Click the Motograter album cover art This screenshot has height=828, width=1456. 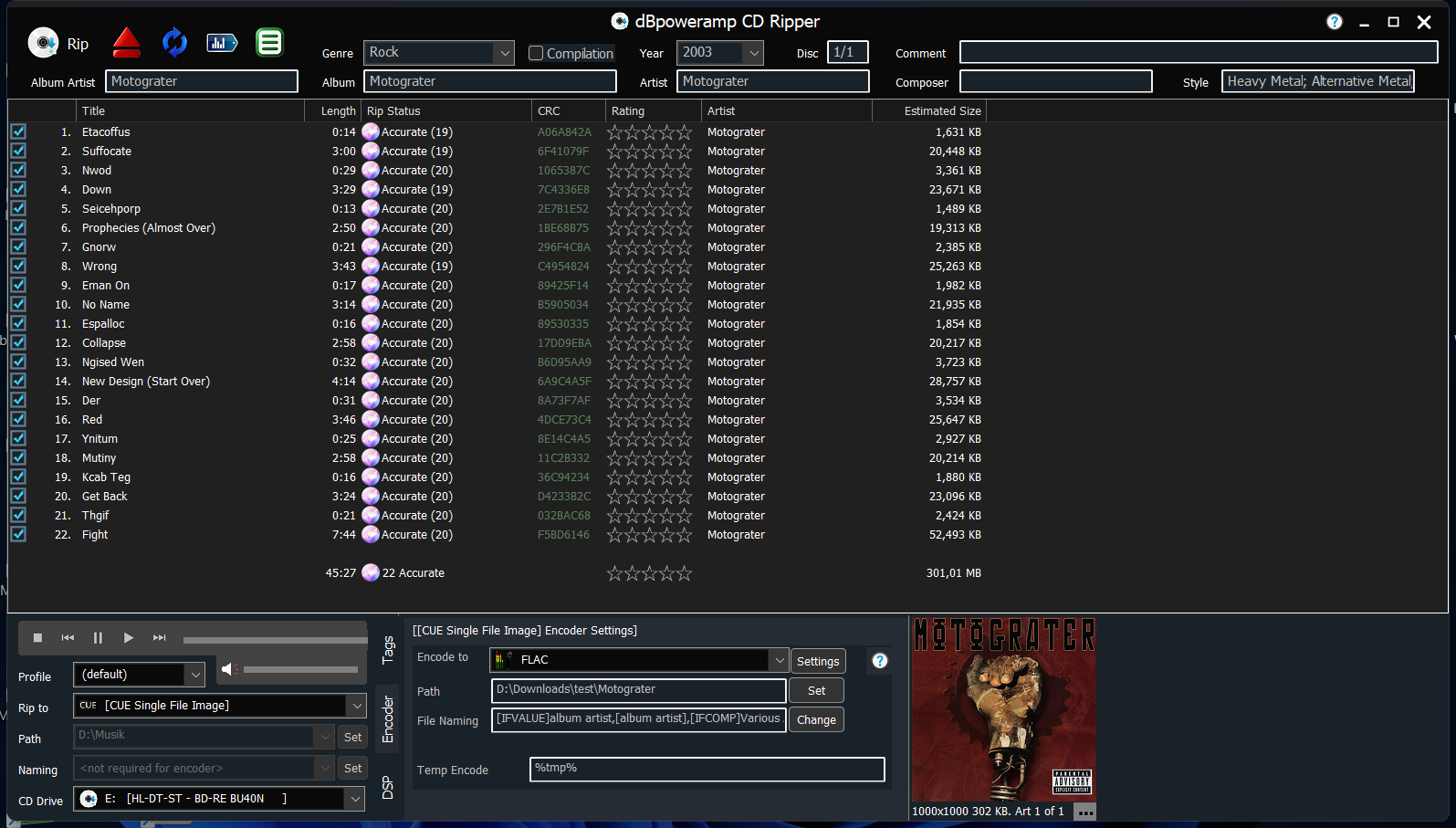point(1003,709)
